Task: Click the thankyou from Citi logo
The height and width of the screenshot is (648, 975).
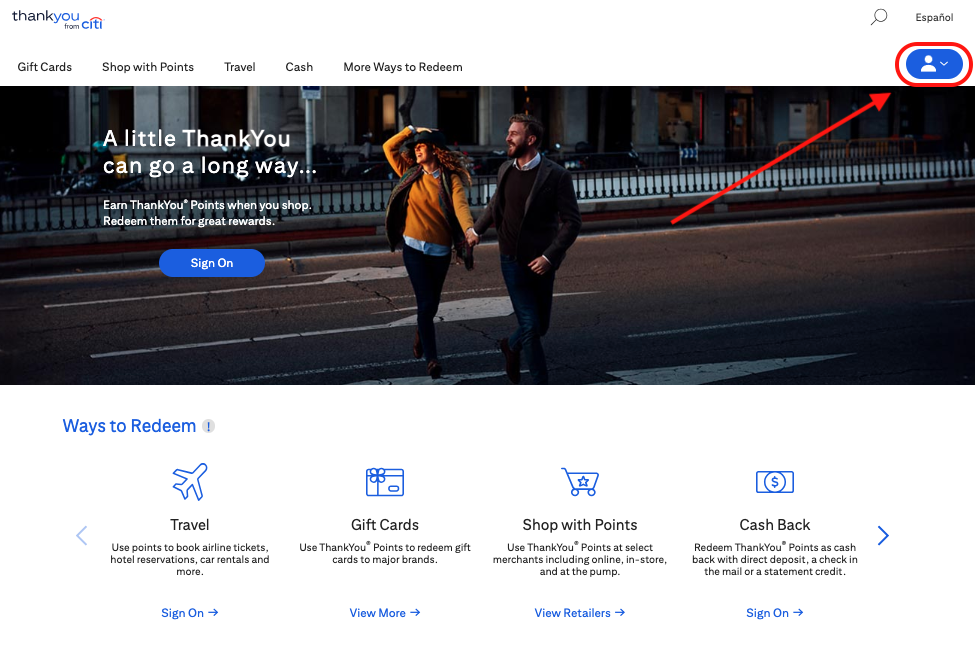Action: pyautogui.click(x=57, y=18)
